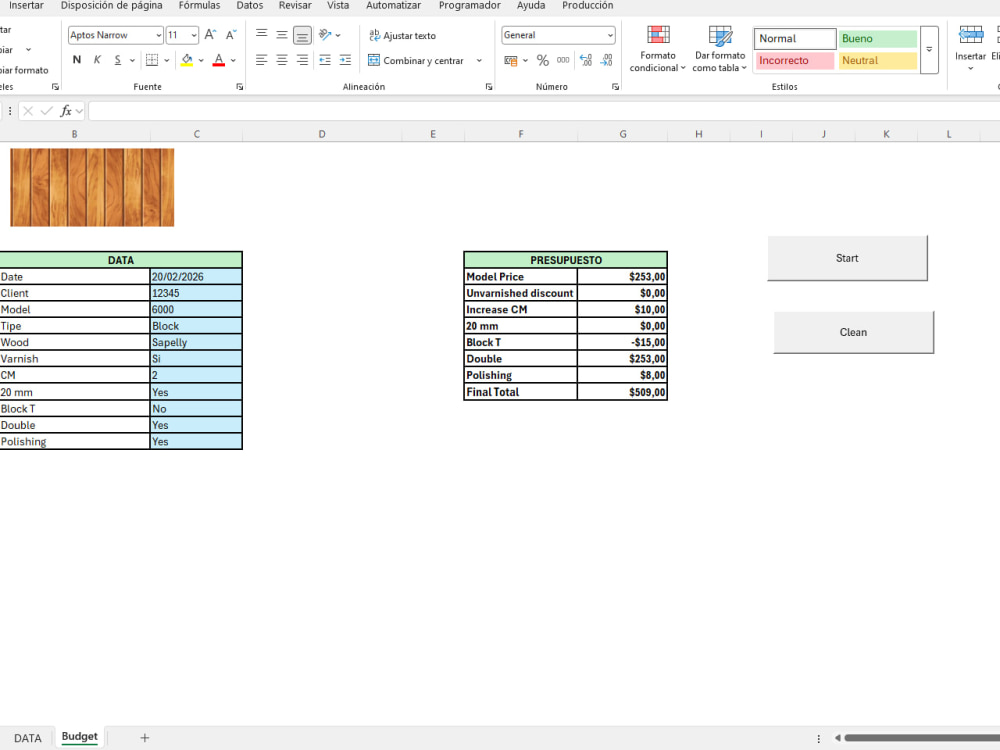Click the borders icon

(152, 60)
